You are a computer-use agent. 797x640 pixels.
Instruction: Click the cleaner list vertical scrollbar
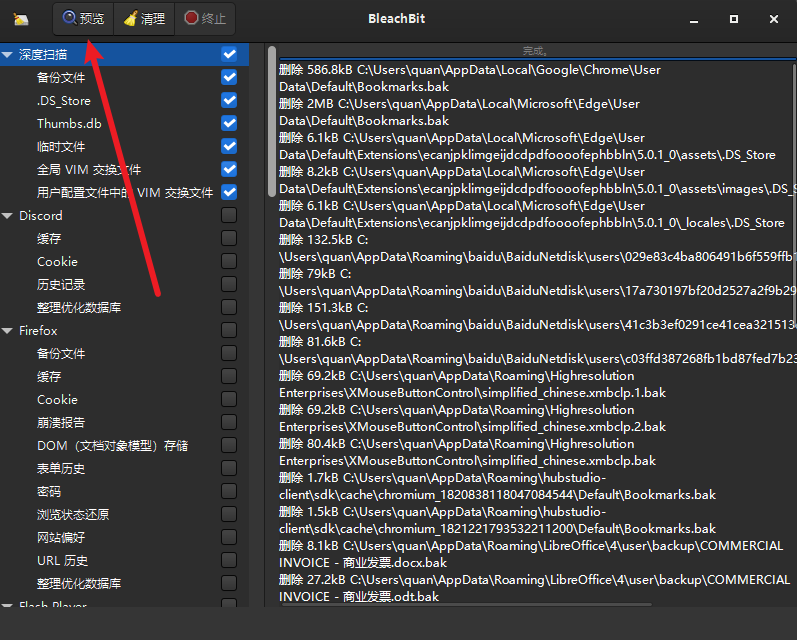click(x=272, y=120)
